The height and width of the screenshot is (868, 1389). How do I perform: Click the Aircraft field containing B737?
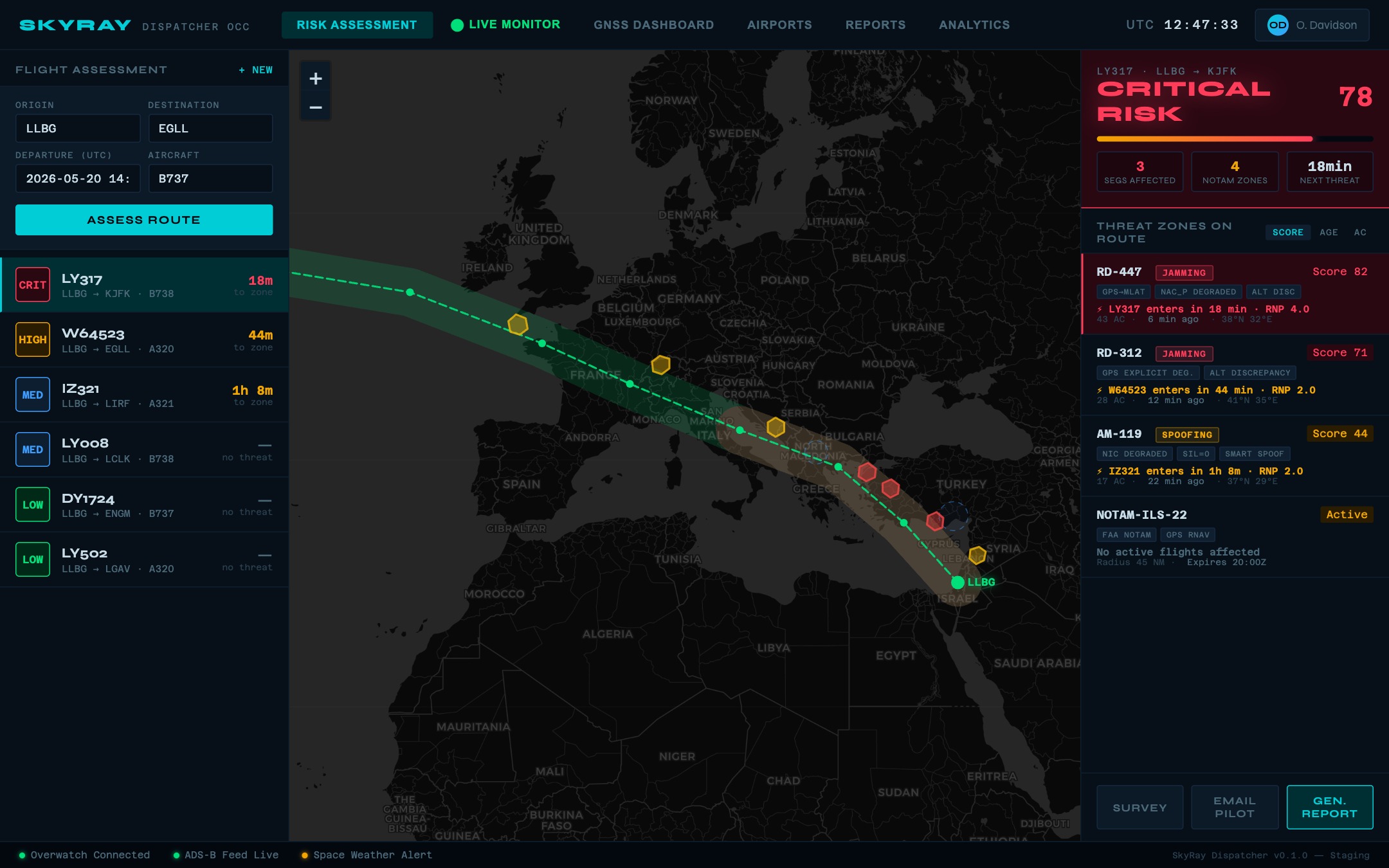click(x=210, y=179)
